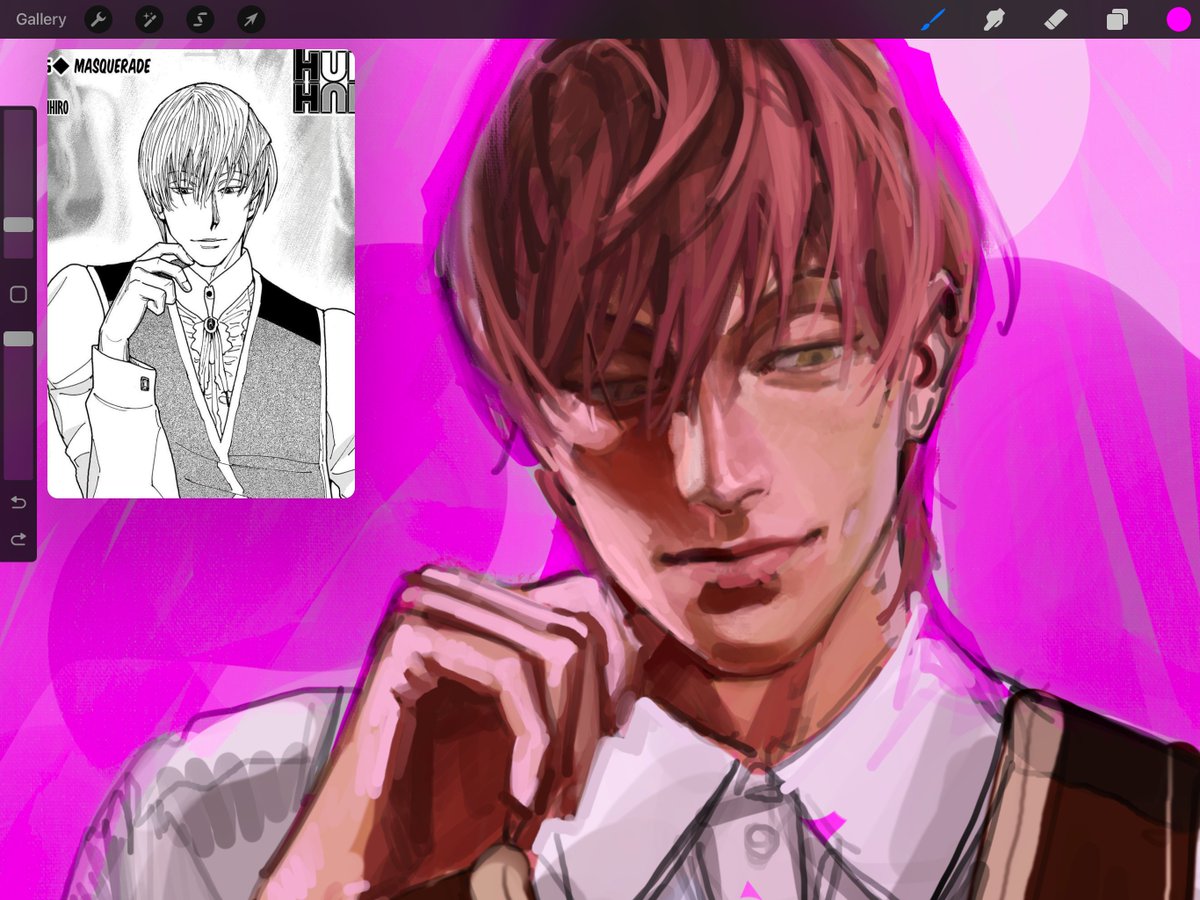Undo the last stroke
Screen dimensions: 1200x900
coord(18,502)
